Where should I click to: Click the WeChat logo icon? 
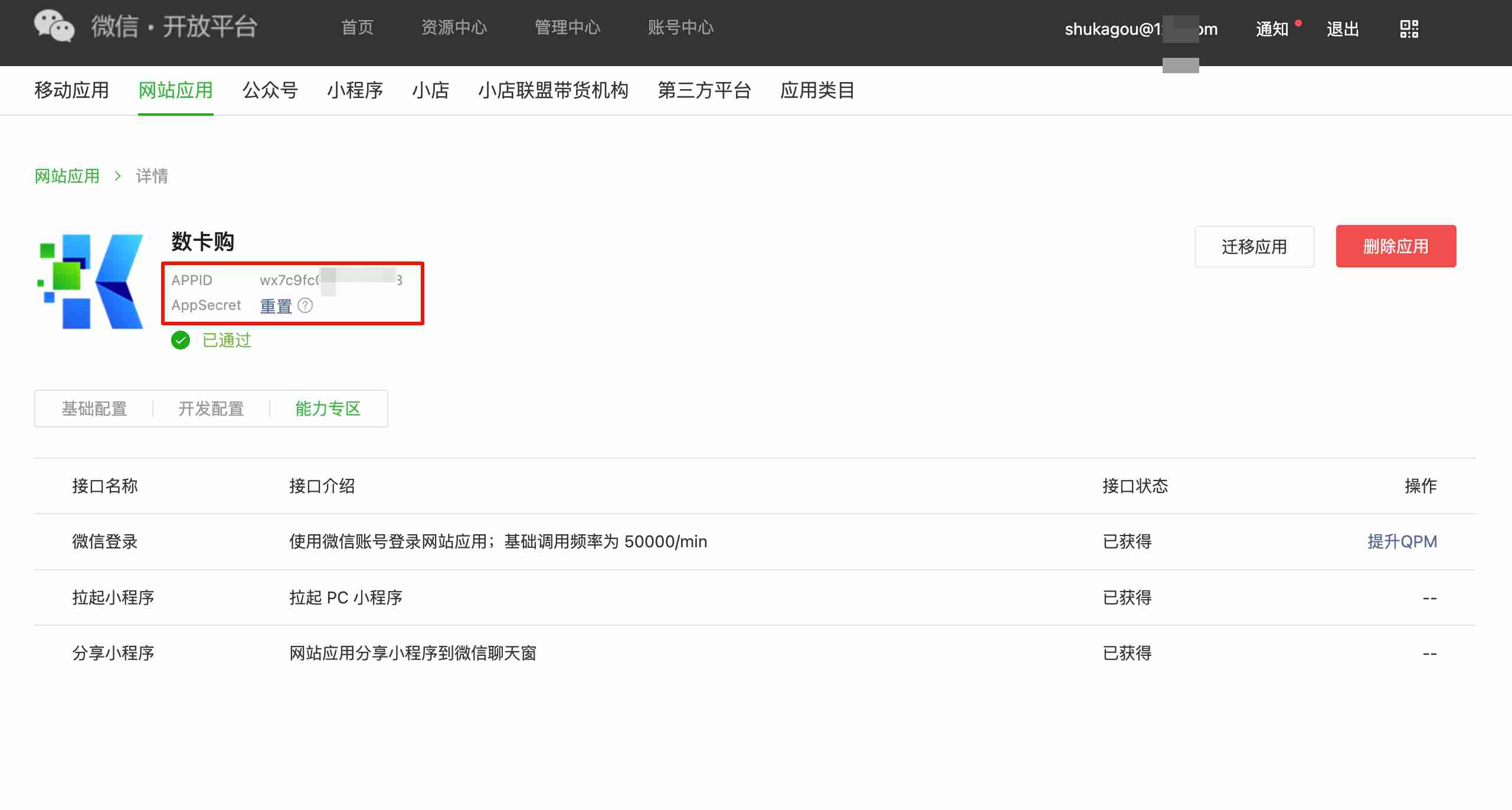click(x=54, y=27)
